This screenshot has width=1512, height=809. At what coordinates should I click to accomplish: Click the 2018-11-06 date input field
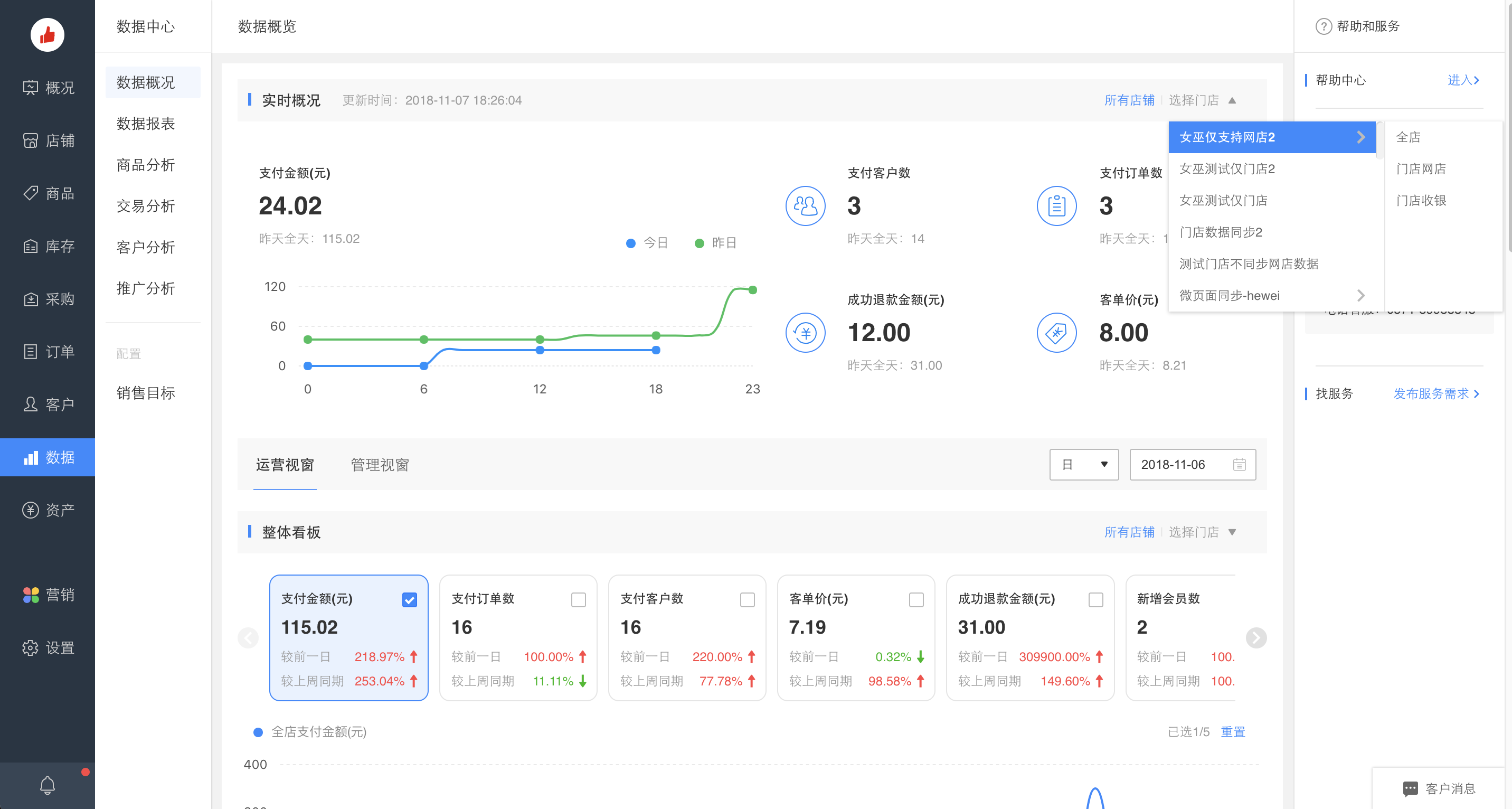click(x=1192, y=464)
